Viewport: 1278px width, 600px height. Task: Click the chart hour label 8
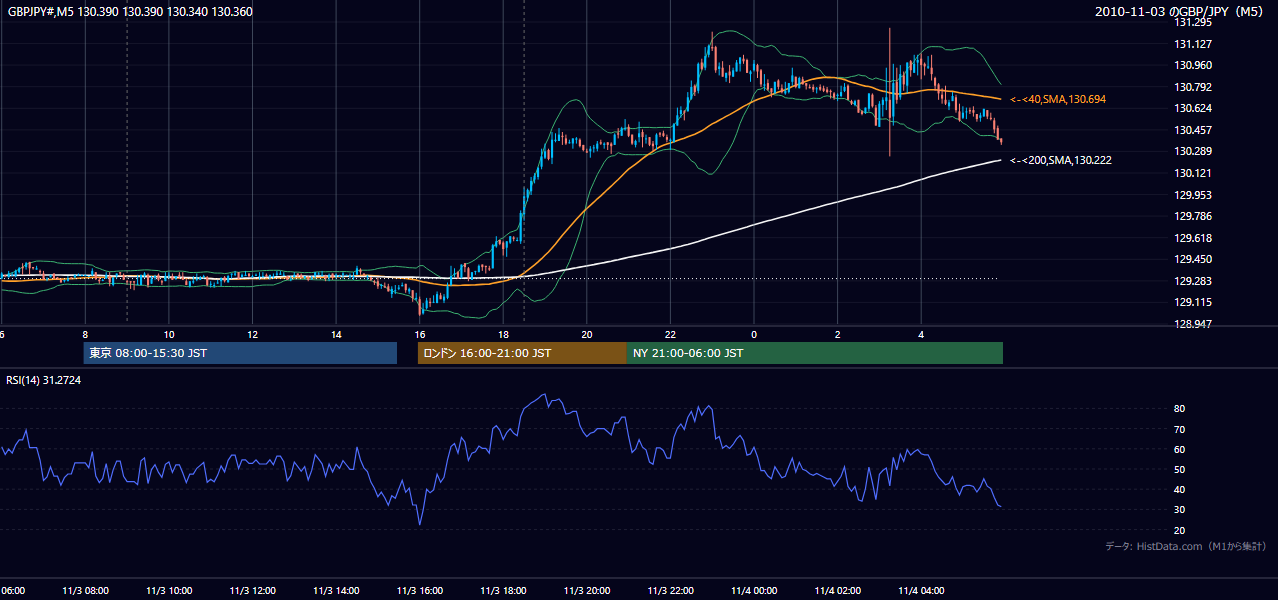pos(86,334)
